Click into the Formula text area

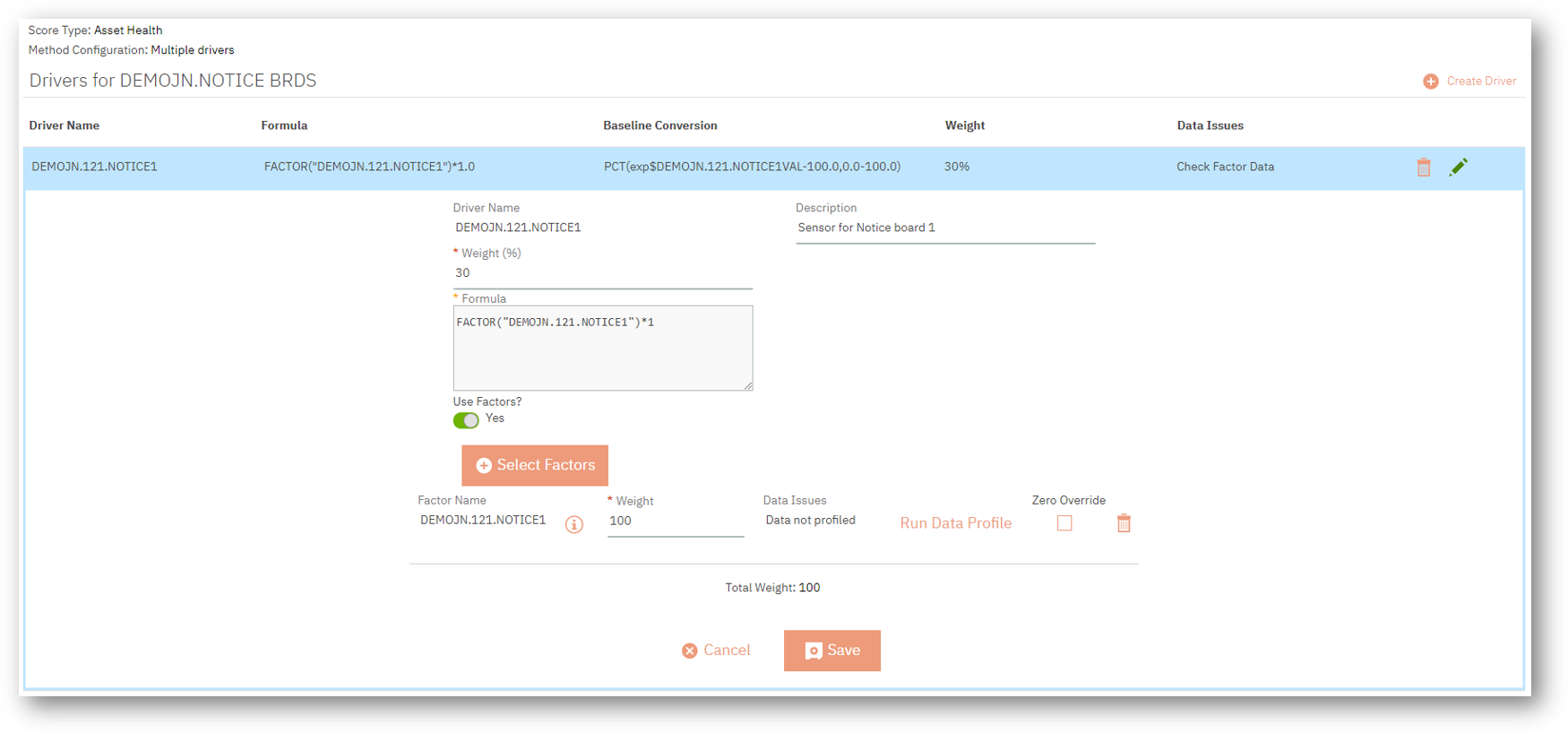[603, 348]
